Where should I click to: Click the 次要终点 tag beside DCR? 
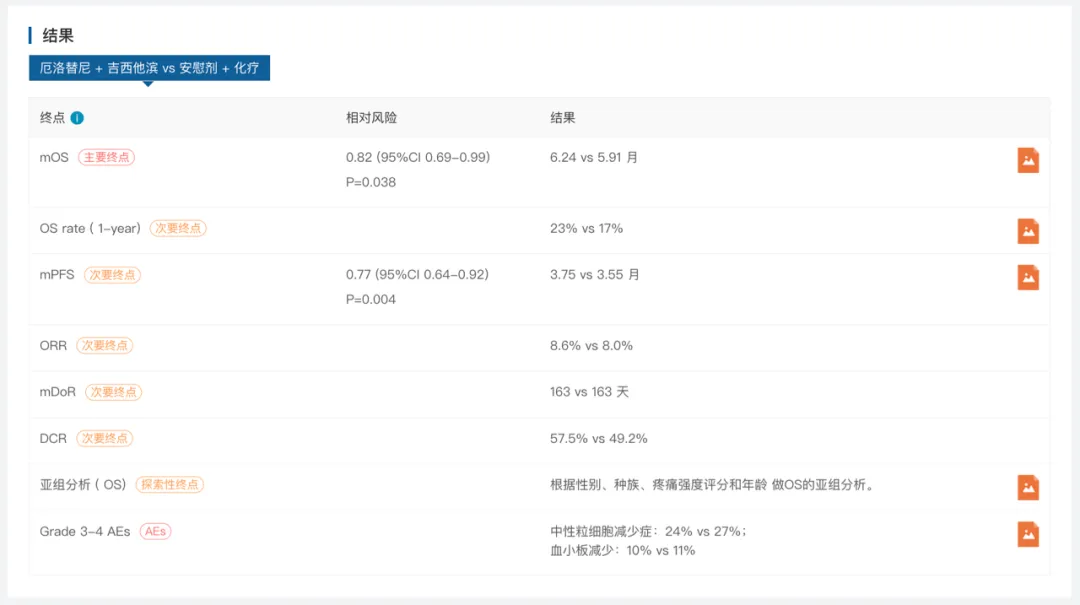click(x=105, y=438)
